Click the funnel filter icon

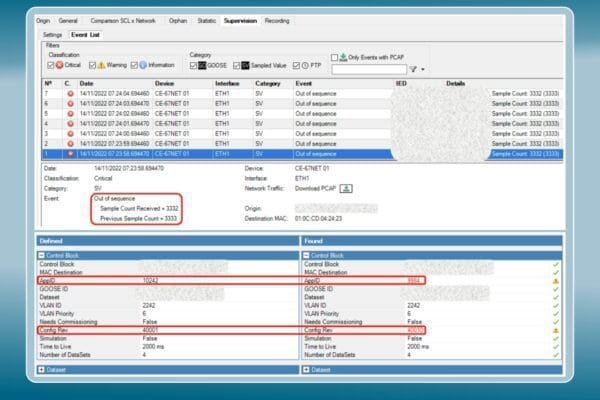tap(413, 69)
